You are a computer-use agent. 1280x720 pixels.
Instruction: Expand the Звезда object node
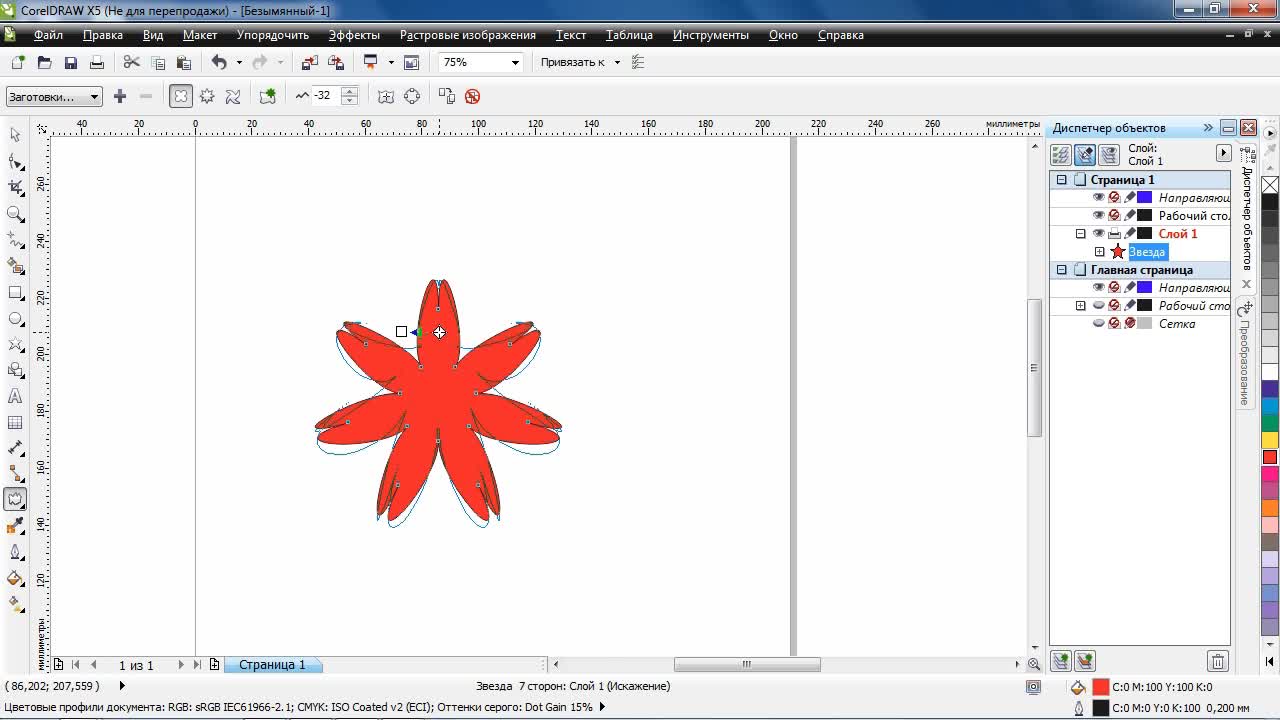click(1099, 252)
